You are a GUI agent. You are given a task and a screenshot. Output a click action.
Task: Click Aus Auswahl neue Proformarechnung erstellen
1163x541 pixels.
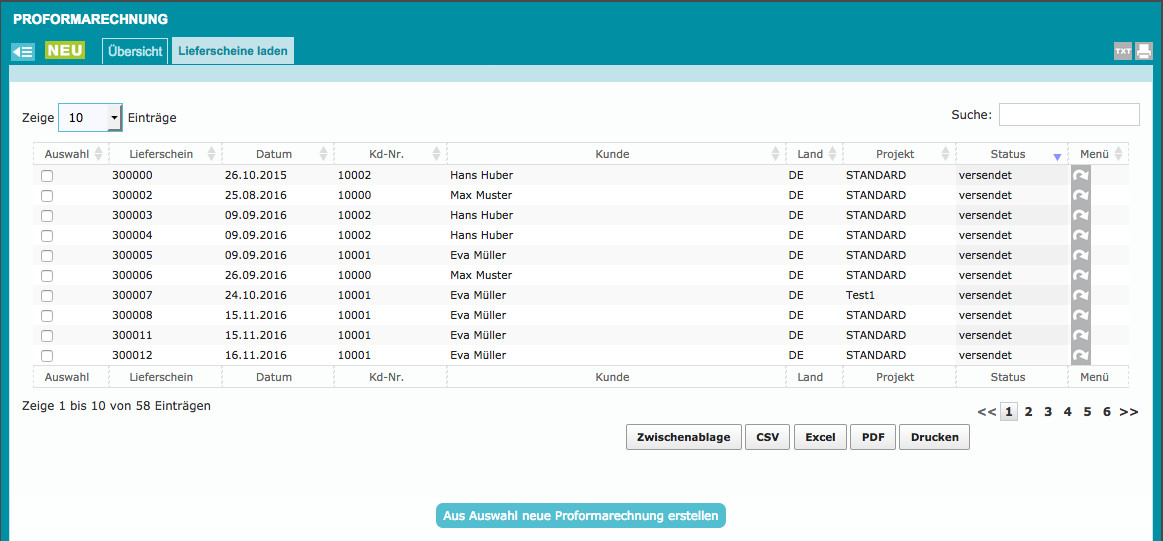[x=580, y=516]
